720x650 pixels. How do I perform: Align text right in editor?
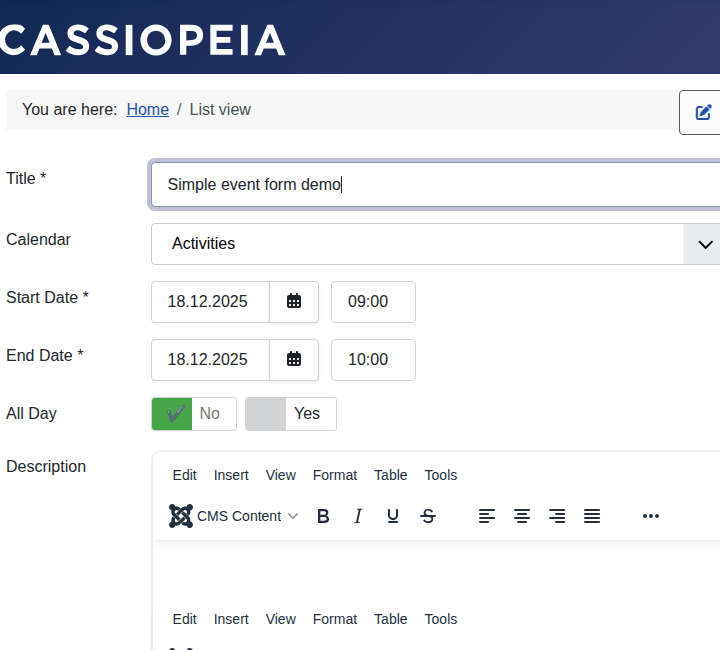[x=557, y=516]
